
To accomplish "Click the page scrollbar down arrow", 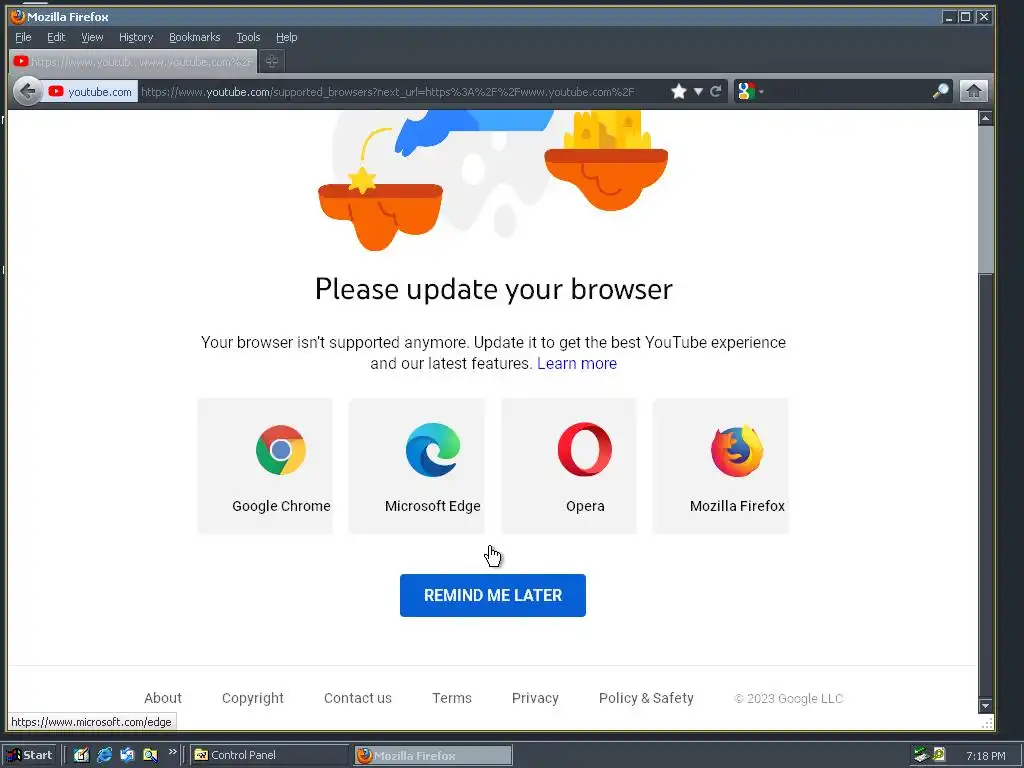I will point(985,705).
